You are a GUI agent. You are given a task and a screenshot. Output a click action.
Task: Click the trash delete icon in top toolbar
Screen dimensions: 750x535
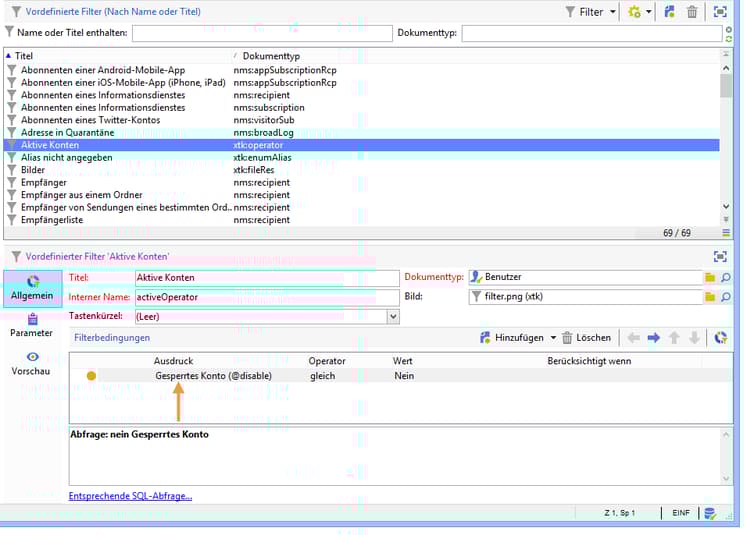click(x=692, y=12)
